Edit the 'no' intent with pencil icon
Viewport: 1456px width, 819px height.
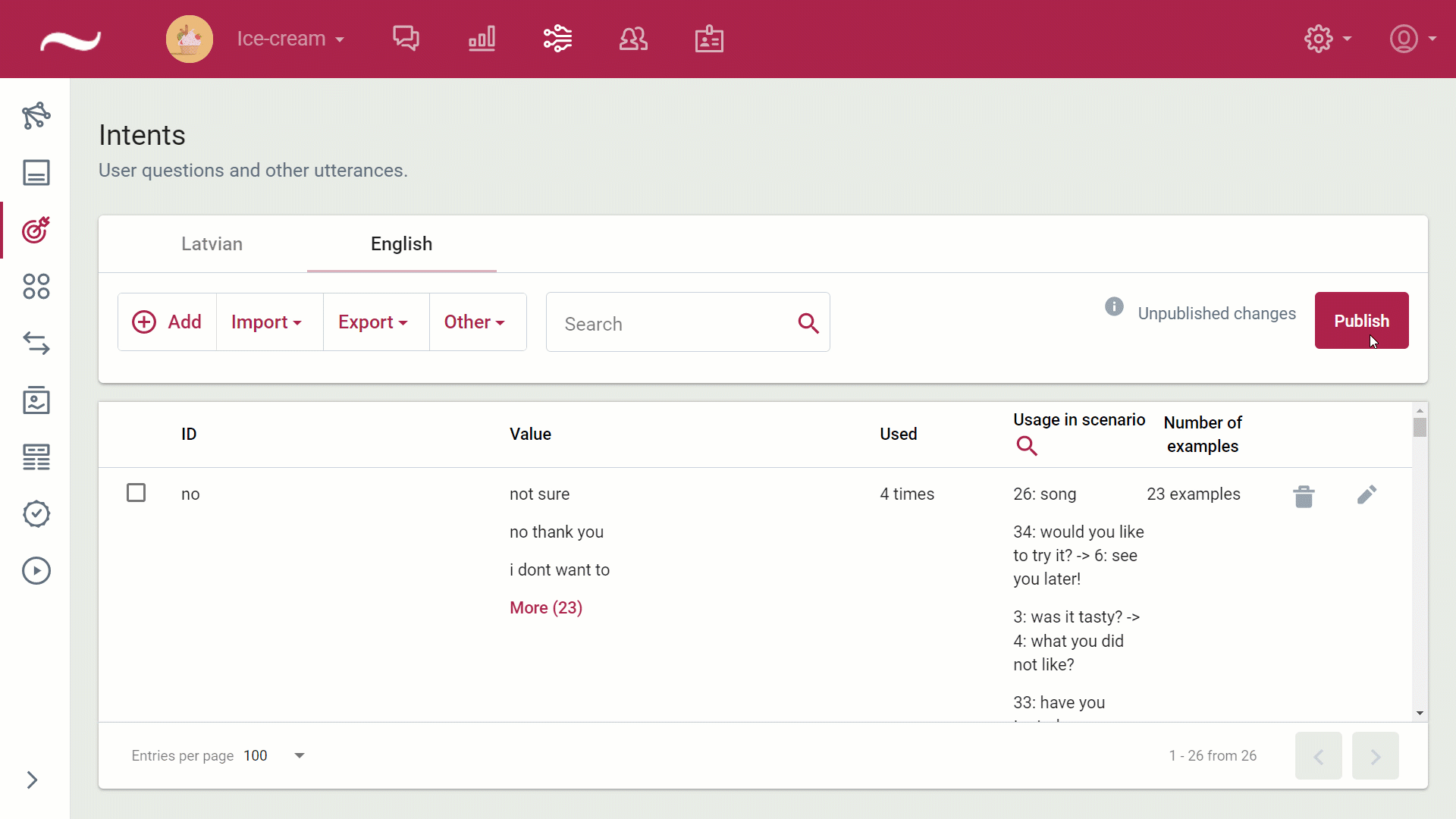tap(1367, 495)
